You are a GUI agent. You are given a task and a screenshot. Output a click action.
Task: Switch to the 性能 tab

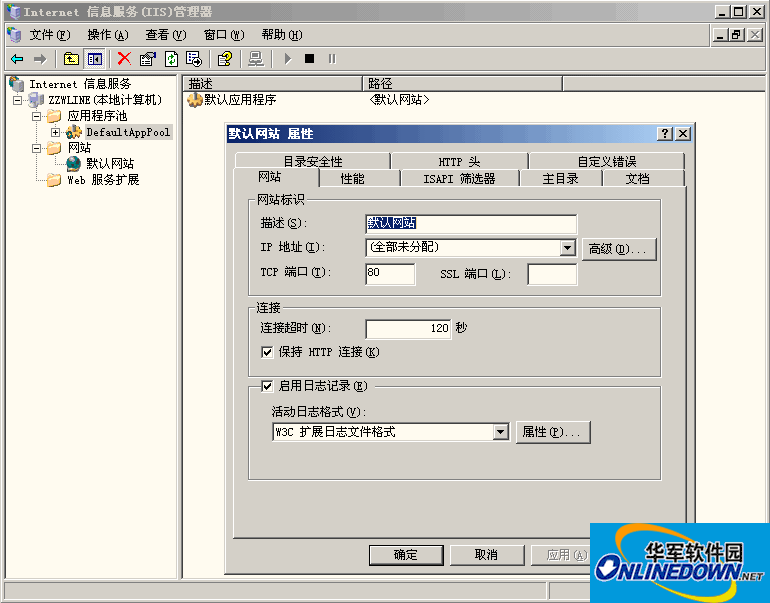[352, 179]
